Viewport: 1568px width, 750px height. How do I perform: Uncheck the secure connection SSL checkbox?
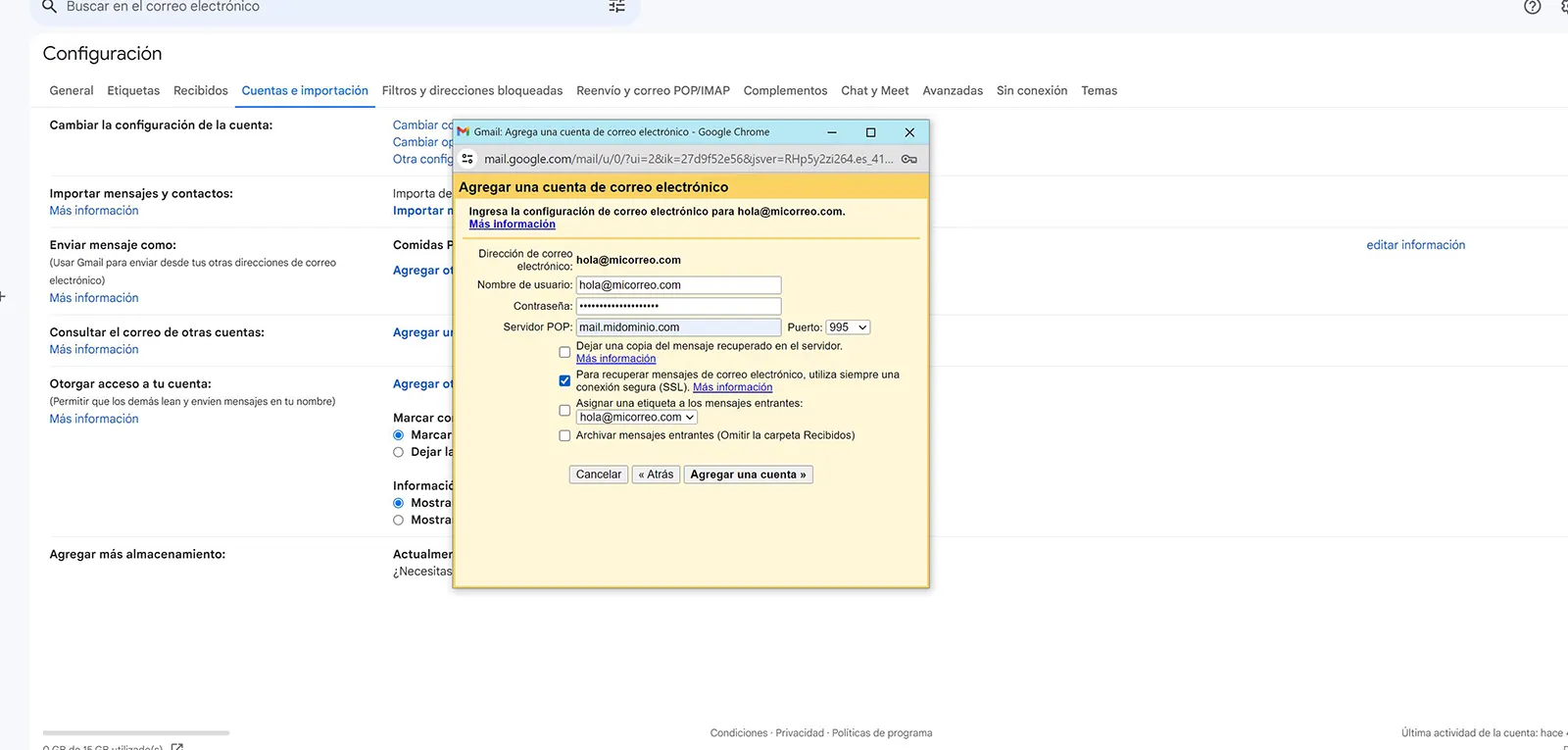[x=564, y=380]
